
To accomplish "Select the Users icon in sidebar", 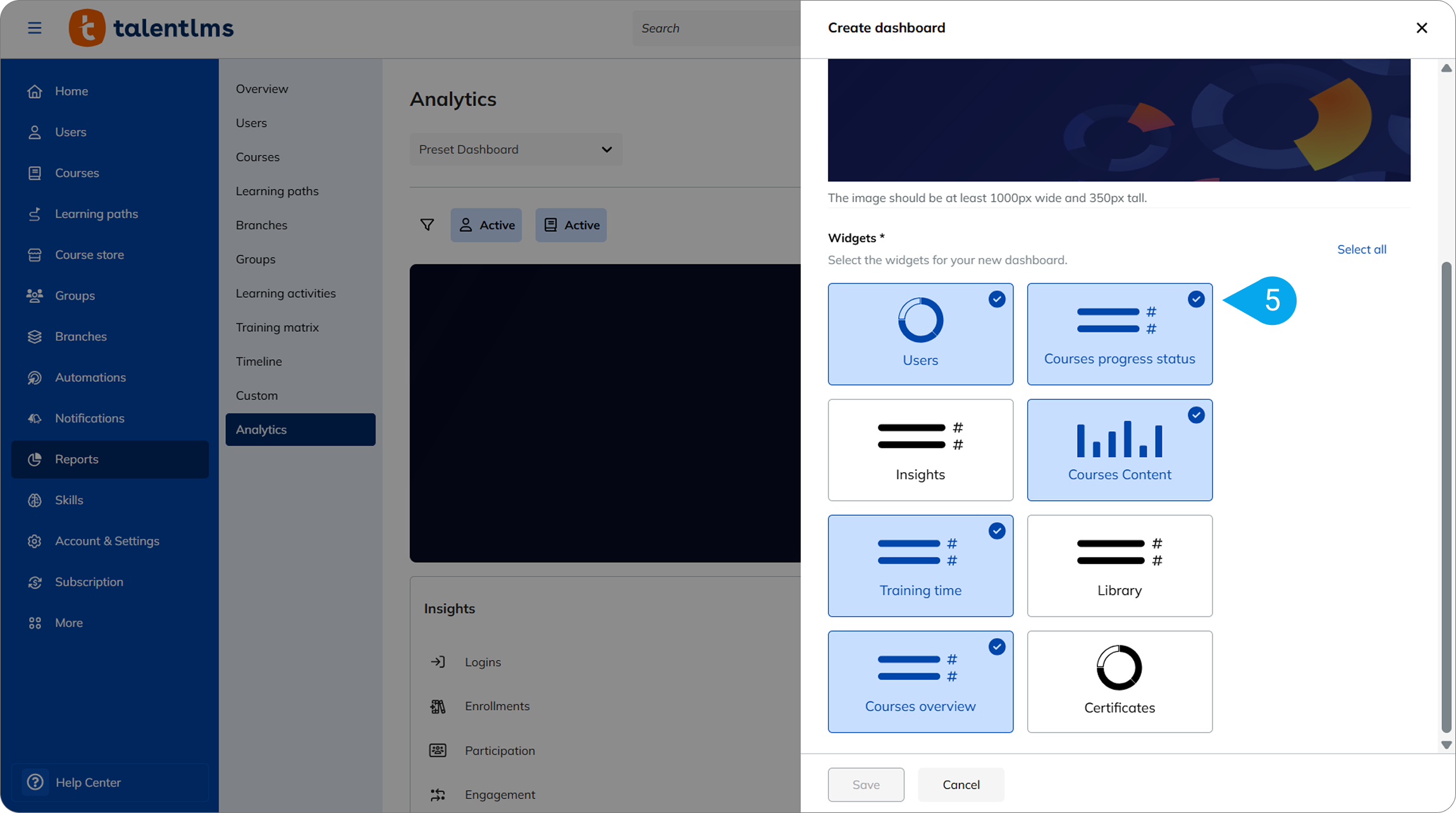I will [35, 132].
